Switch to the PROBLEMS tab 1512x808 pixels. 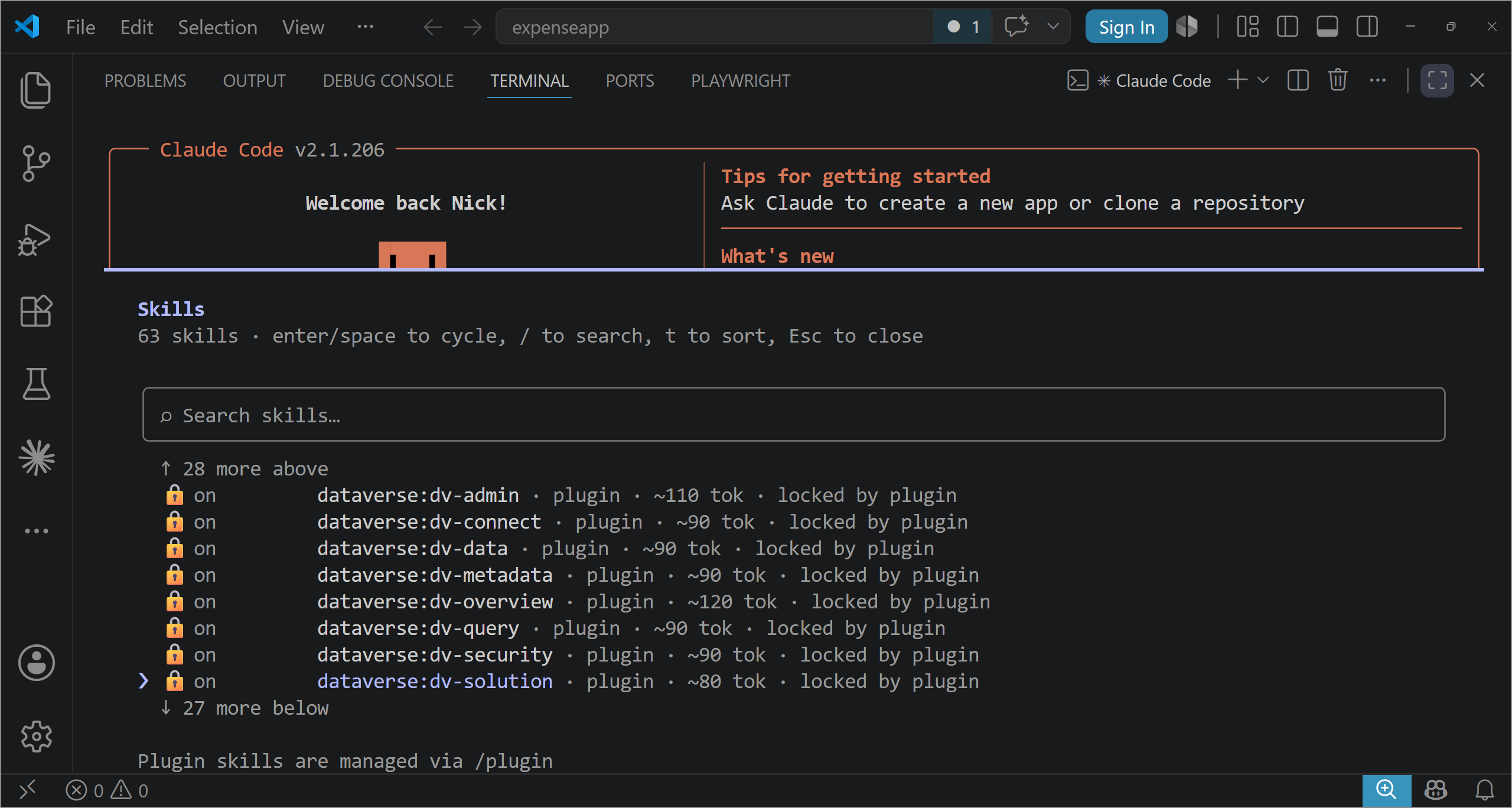pyautogui.click(x=145, y=80)
